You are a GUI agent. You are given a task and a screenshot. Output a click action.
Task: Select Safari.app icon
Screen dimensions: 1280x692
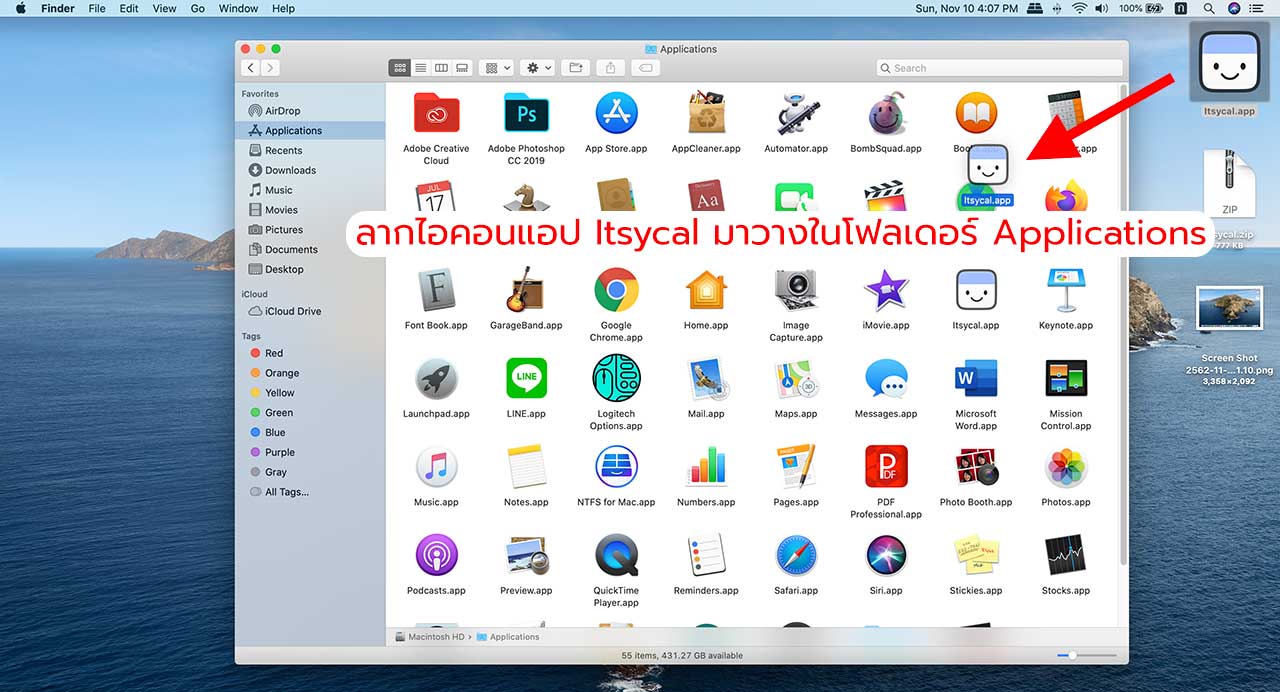click(x=796, y=556)
